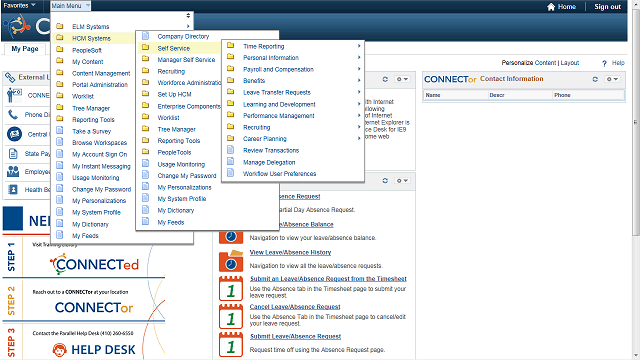This screenshot has width=640, height=360.
Task: Refresh the CONNECTor Contact Information pagelet
Action: click(595, 79)
